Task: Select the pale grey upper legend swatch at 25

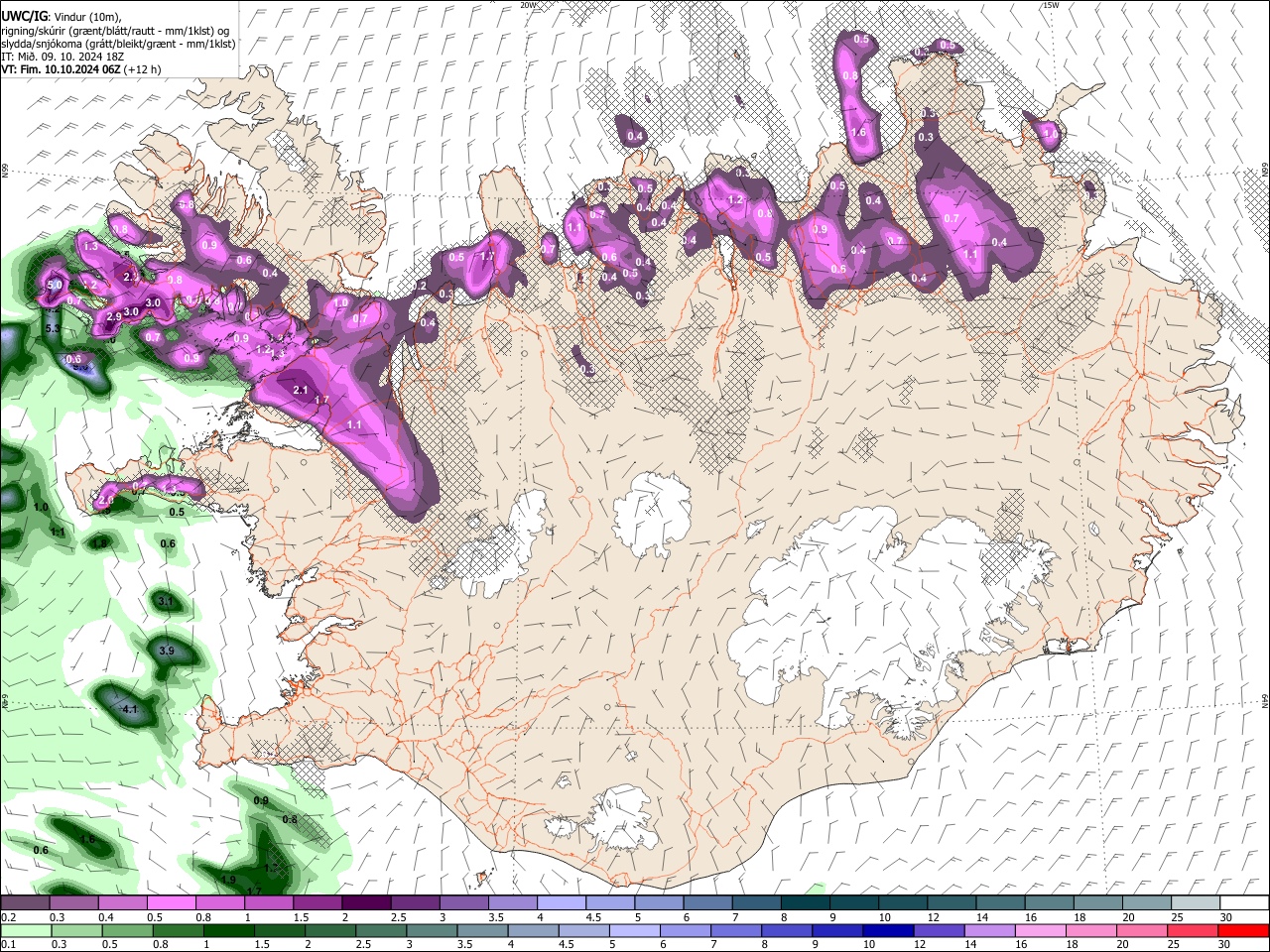Action: click(x=1196, y=903)
